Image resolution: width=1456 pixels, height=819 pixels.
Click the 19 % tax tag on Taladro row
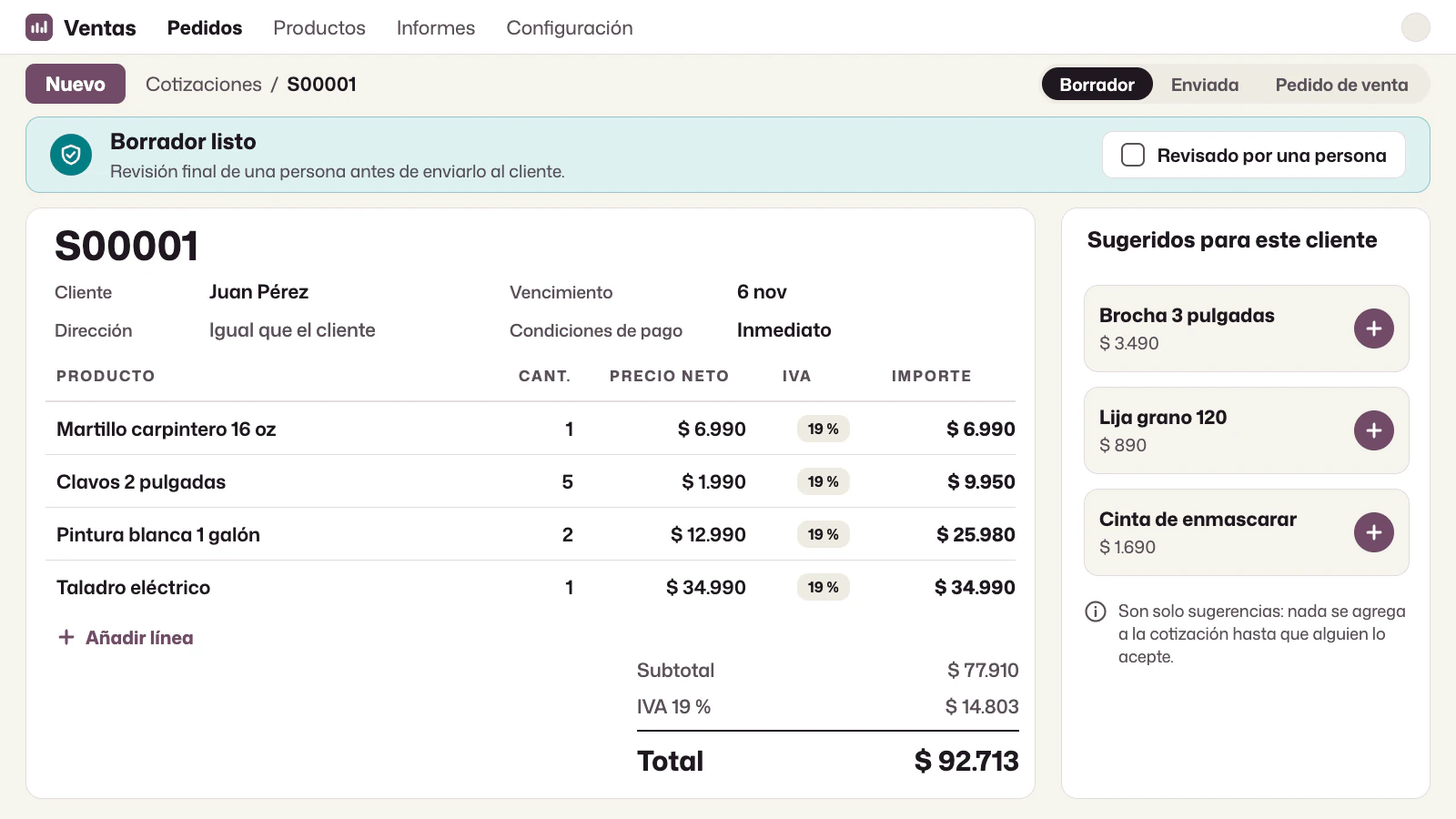[823, 587]
